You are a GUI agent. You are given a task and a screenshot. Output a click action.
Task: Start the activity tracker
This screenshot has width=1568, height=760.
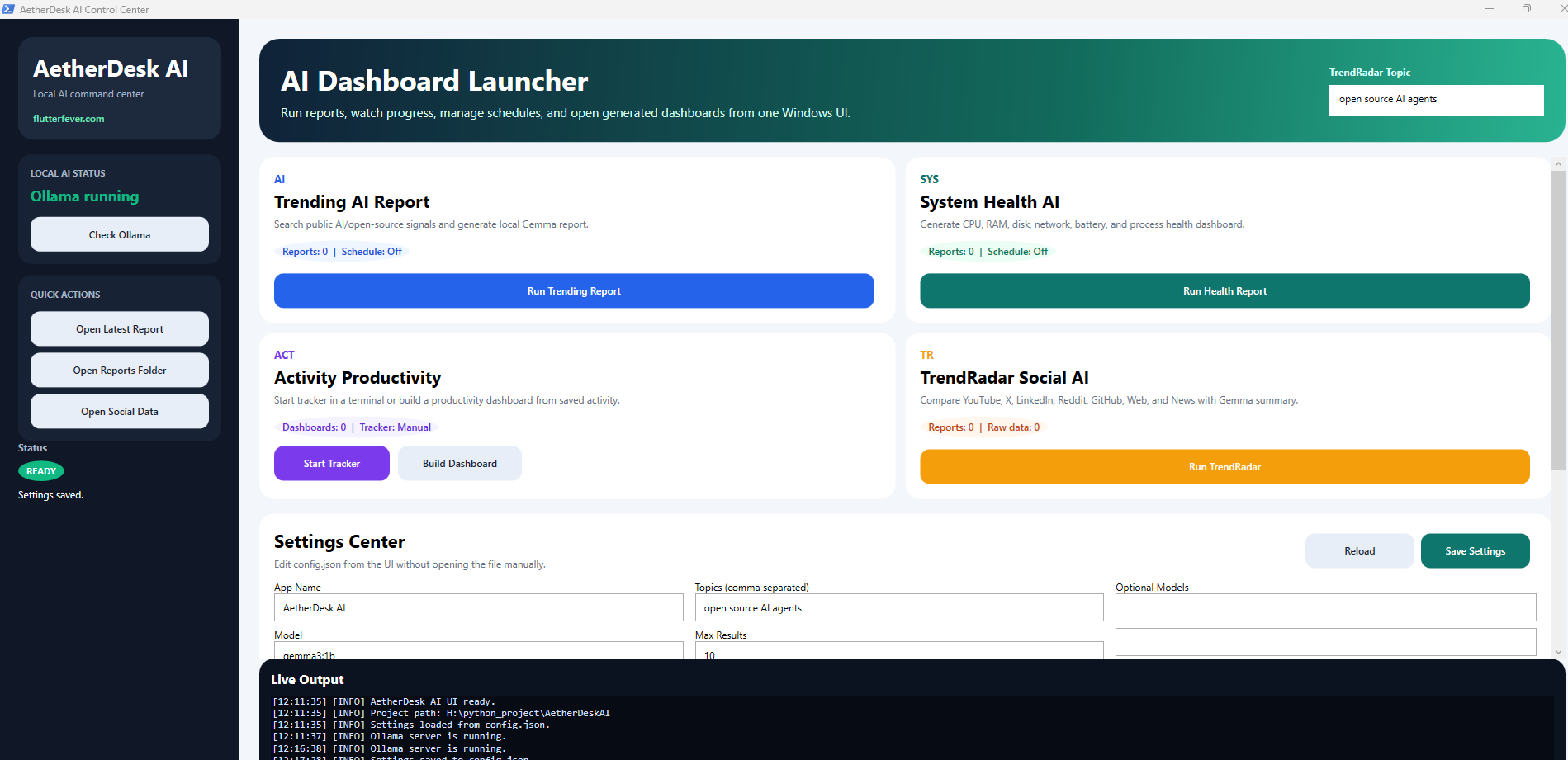pos(332,463)
